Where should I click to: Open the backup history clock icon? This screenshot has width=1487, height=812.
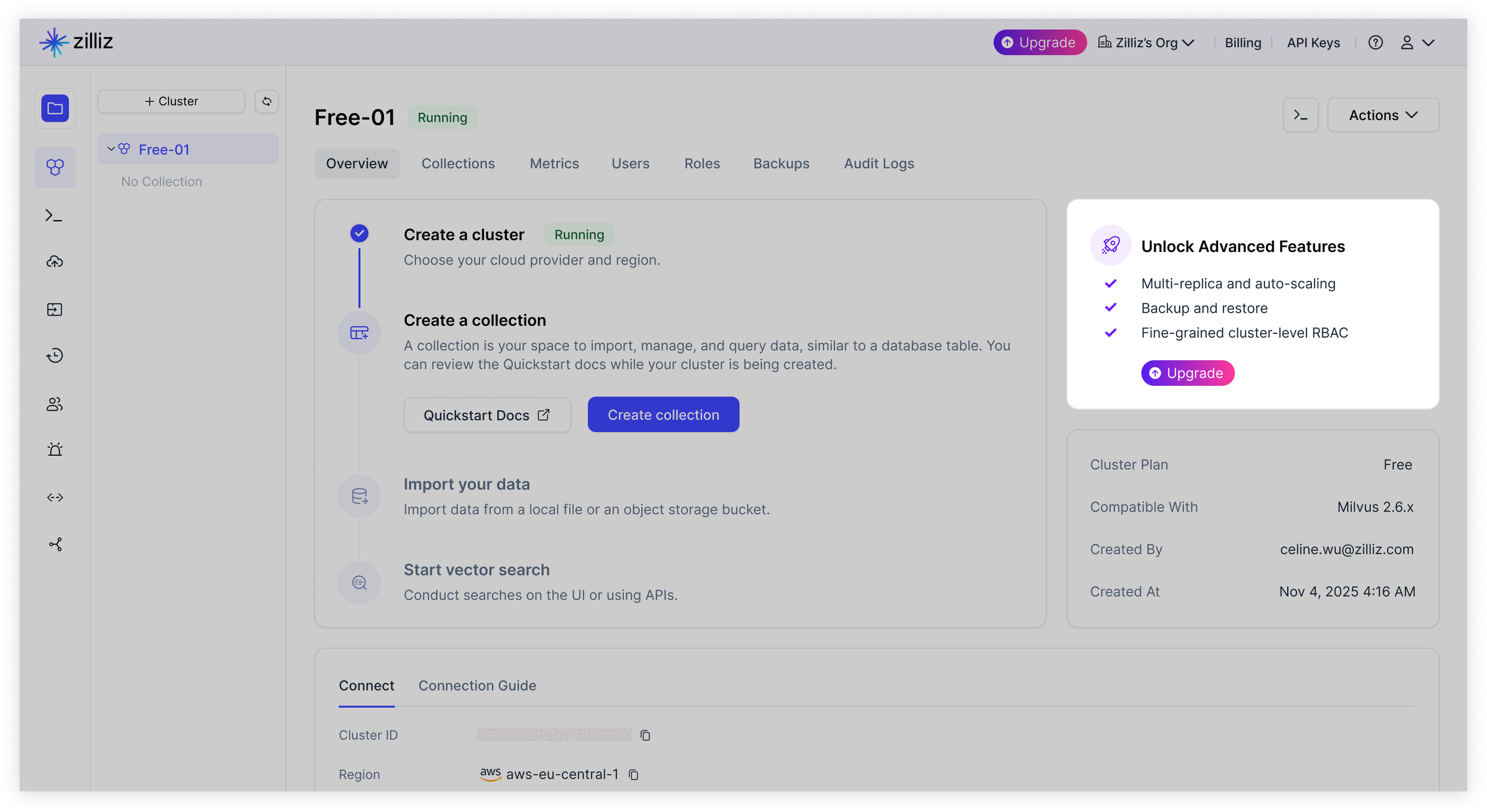[55, 355]
